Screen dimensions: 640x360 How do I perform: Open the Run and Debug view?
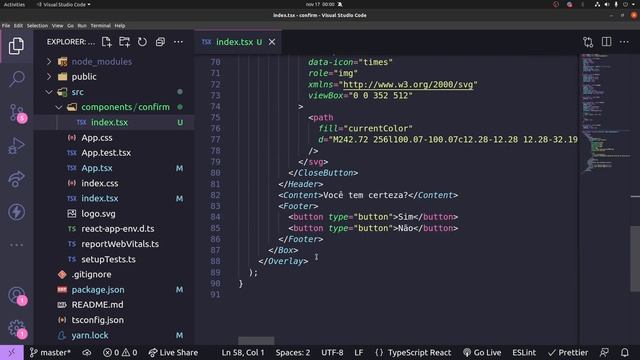[16, 146]
